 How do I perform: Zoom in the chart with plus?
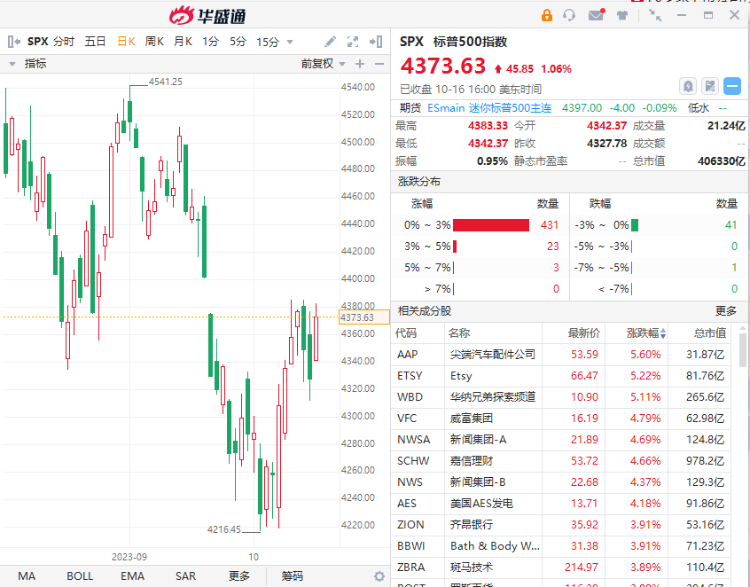pos(360,64)
